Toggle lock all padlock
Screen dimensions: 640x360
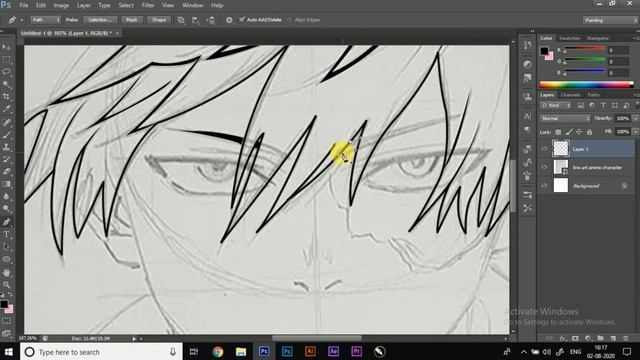[589, 132]
